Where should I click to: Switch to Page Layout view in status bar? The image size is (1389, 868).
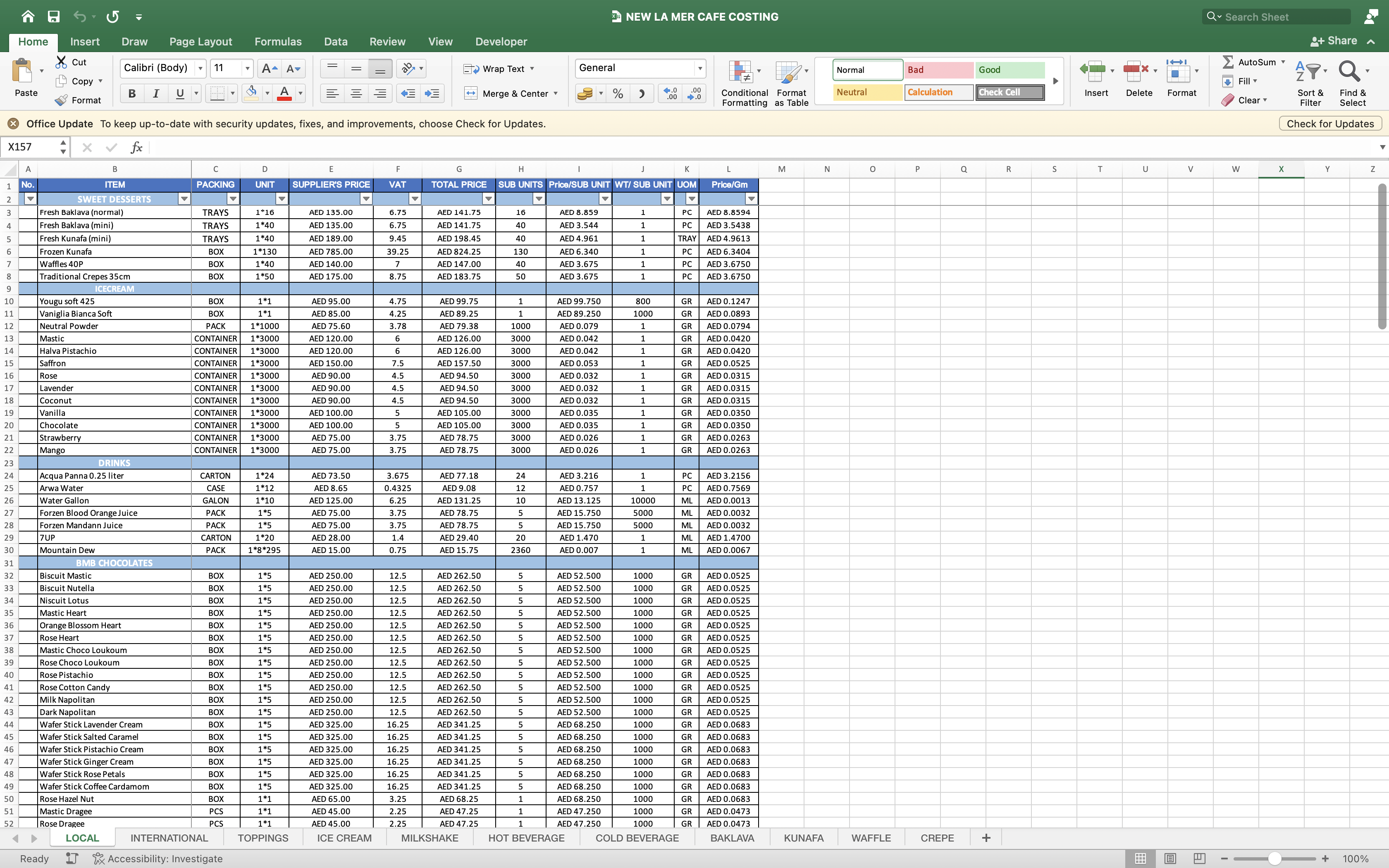[x=1170, y=858]
